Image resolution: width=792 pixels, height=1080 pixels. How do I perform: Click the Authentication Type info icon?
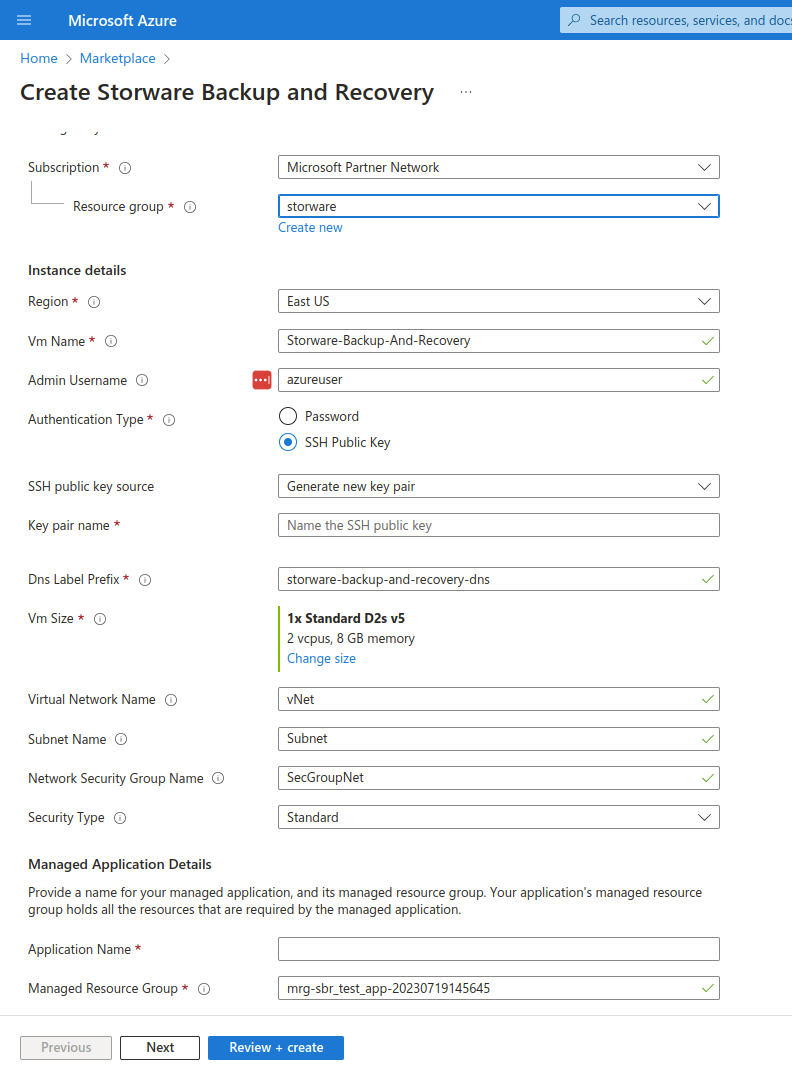(x=169, y=420)
